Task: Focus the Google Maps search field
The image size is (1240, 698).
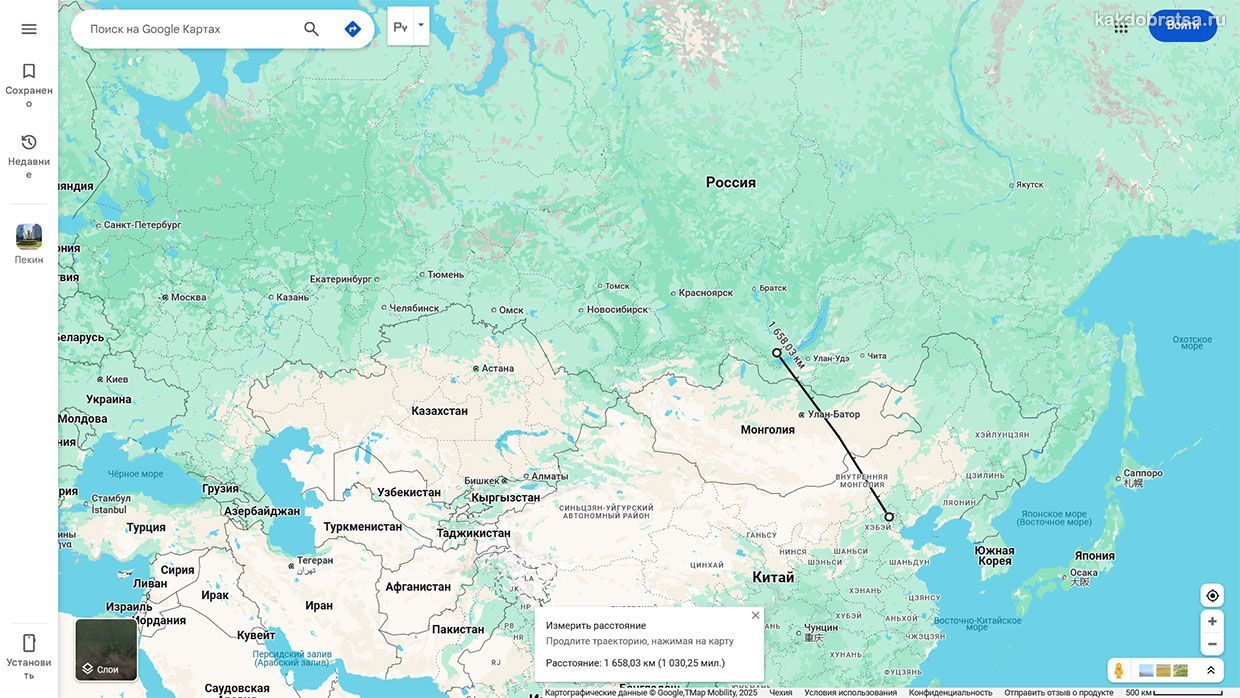Action: pos(190,29)
